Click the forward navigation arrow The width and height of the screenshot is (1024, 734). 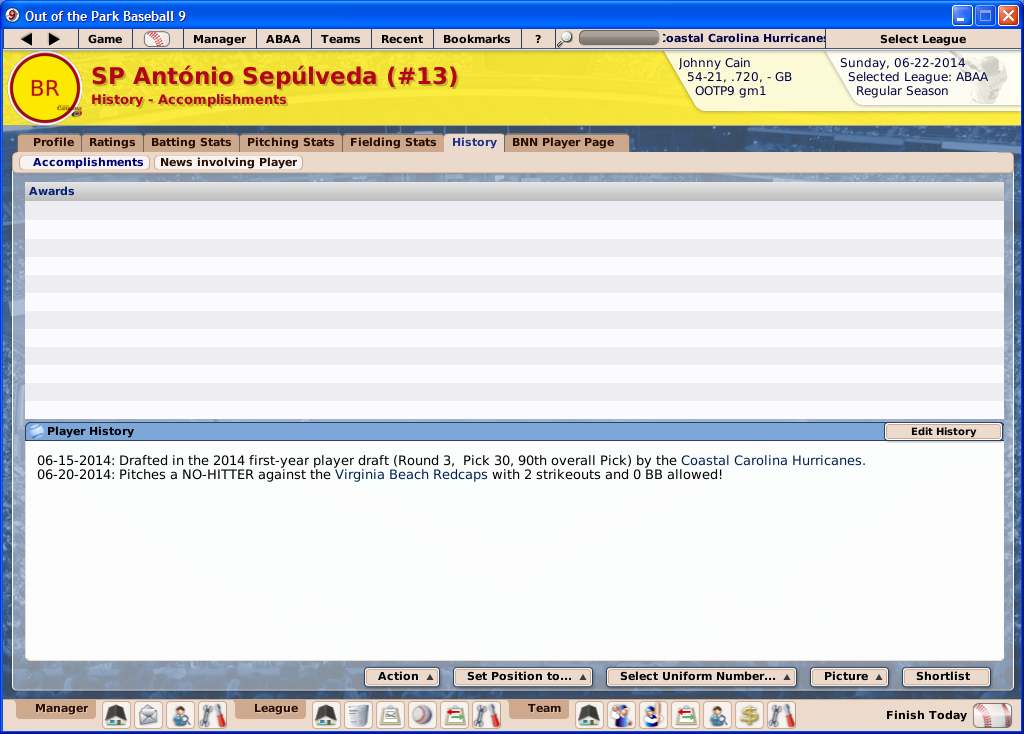pyautogui.click(x=54, y=39)
